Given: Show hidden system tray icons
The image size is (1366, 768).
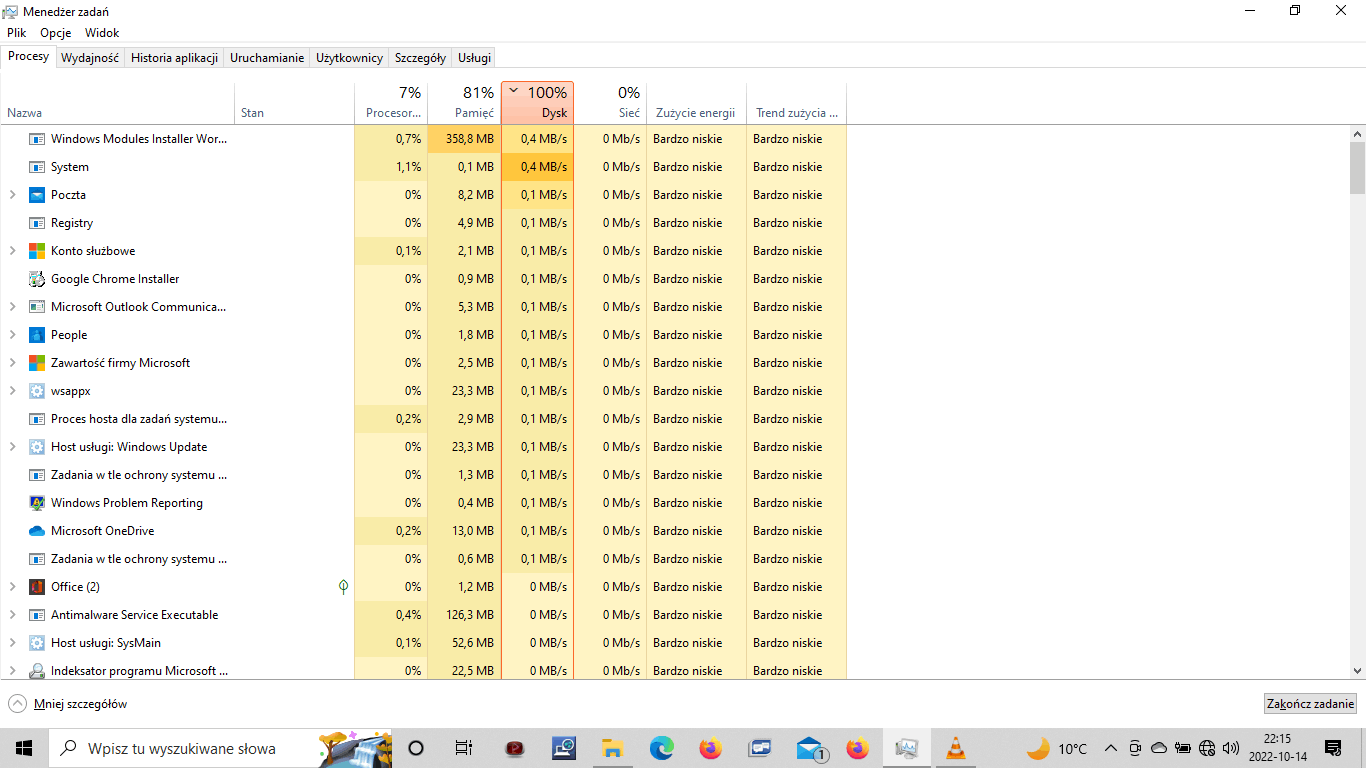Looking at the screenshot, I should [1110, 748].
